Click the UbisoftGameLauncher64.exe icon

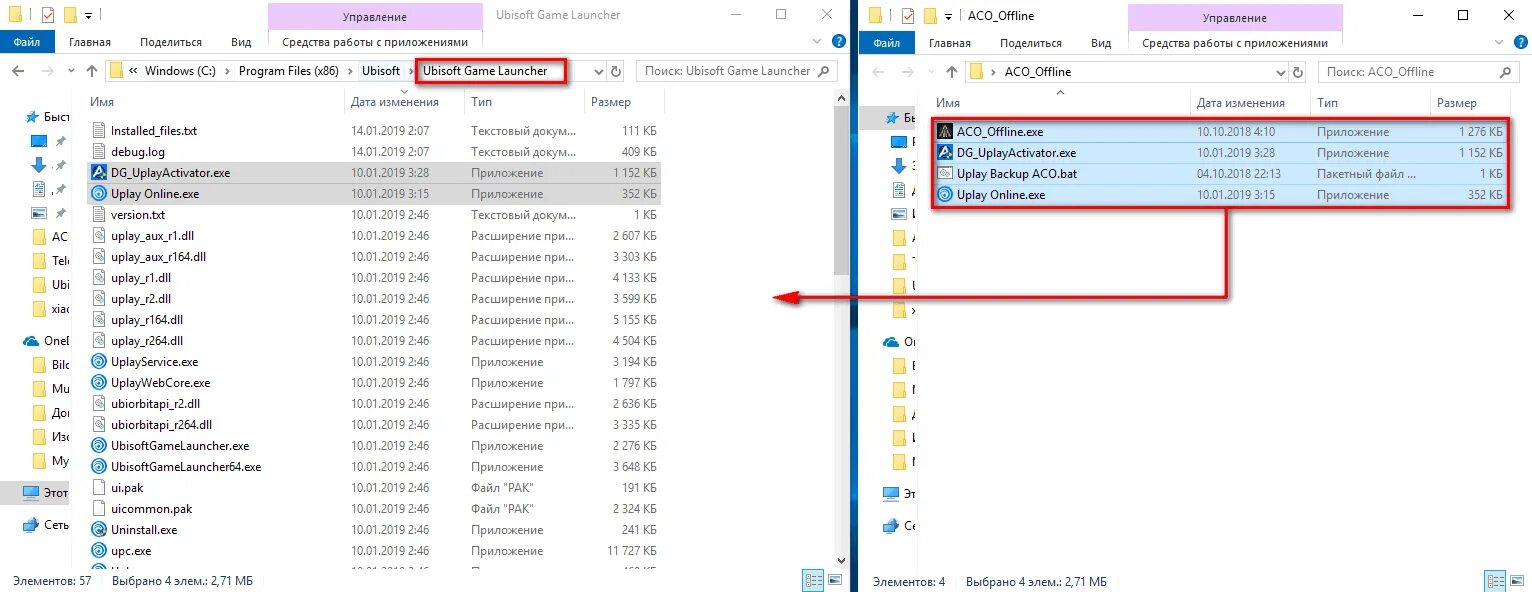coord(98,467)
